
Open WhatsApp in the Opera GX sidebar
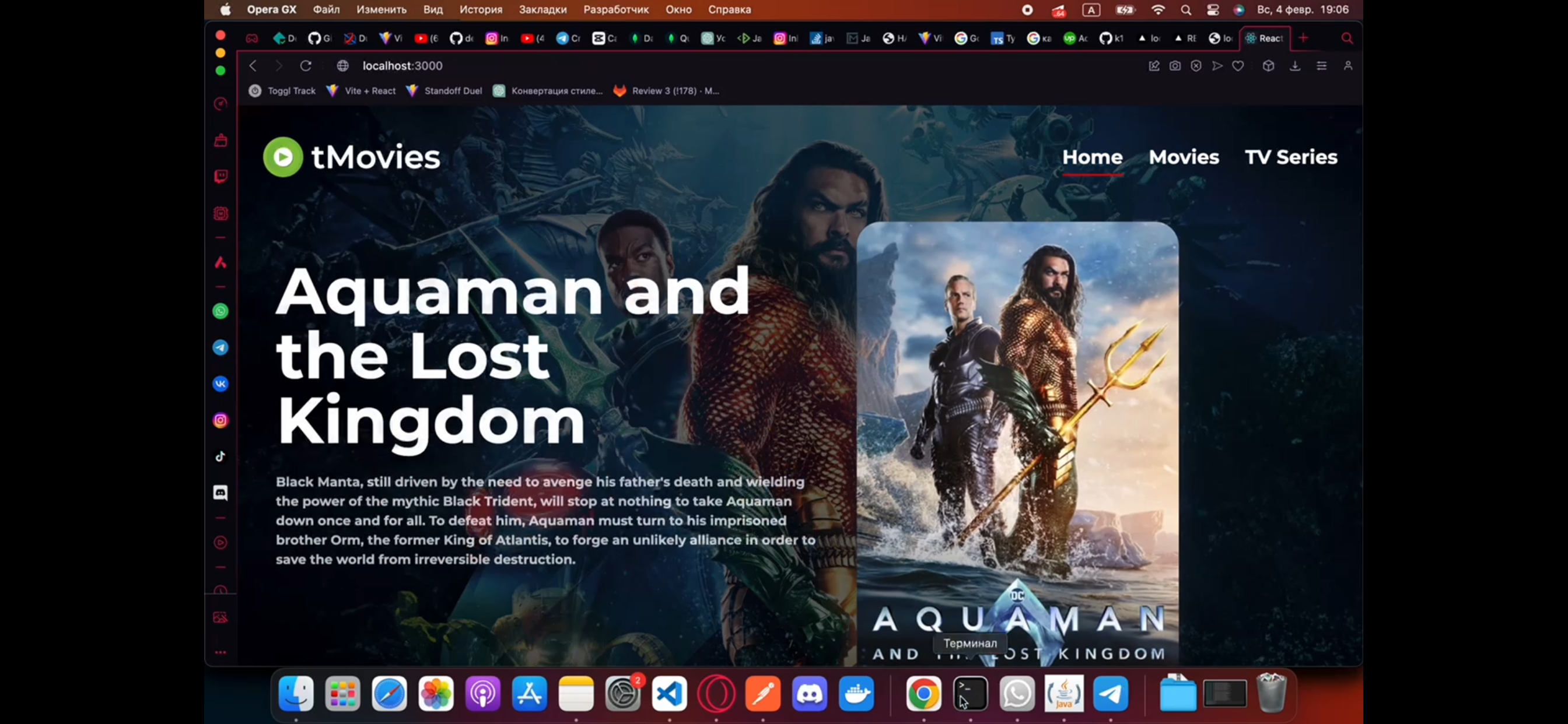[x=220, y=311]
